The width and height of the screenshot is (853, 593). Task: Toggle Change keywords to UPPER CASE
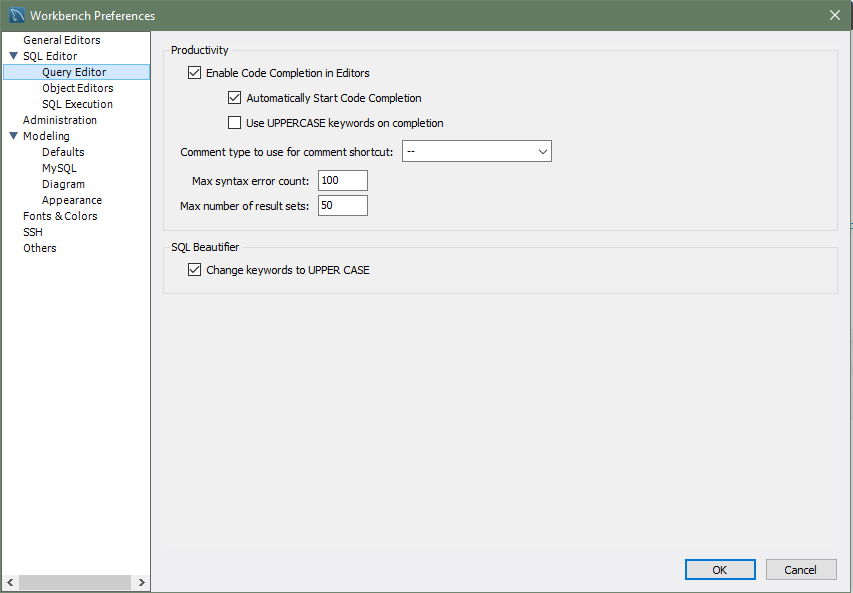[x=195, y=270]
